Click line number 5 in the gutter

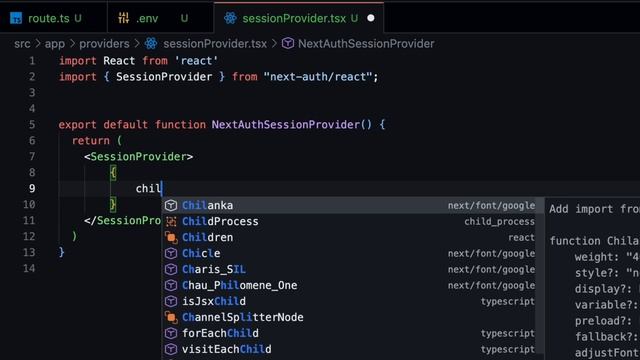(32, 124)
